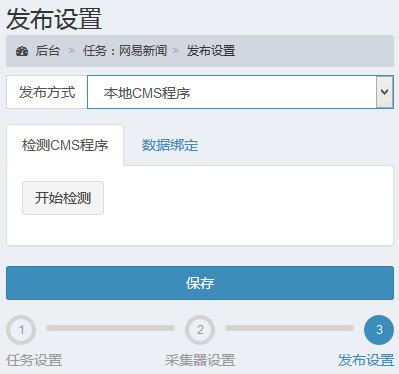Select step 2 circle in the progress bar

click(200, 330)
